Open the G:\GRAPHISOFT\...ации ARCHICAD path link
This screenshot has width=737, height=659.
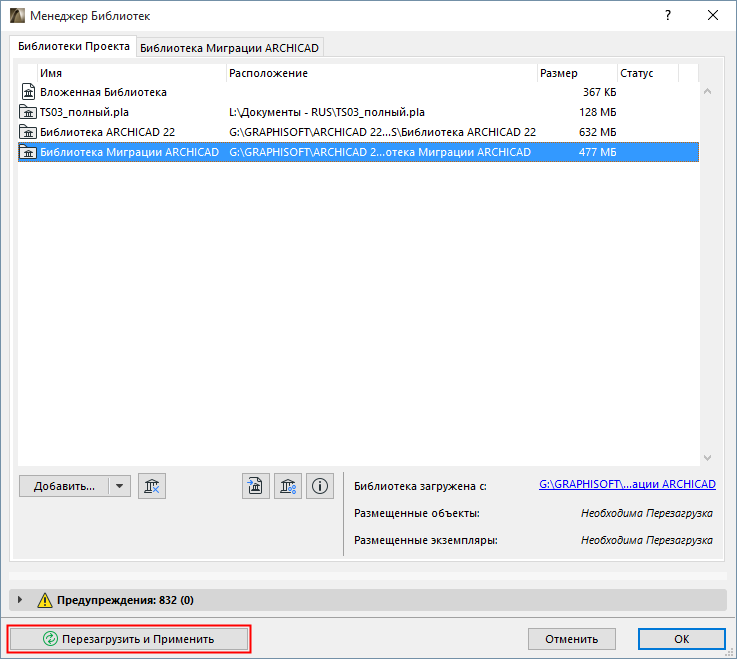[627, 484]
